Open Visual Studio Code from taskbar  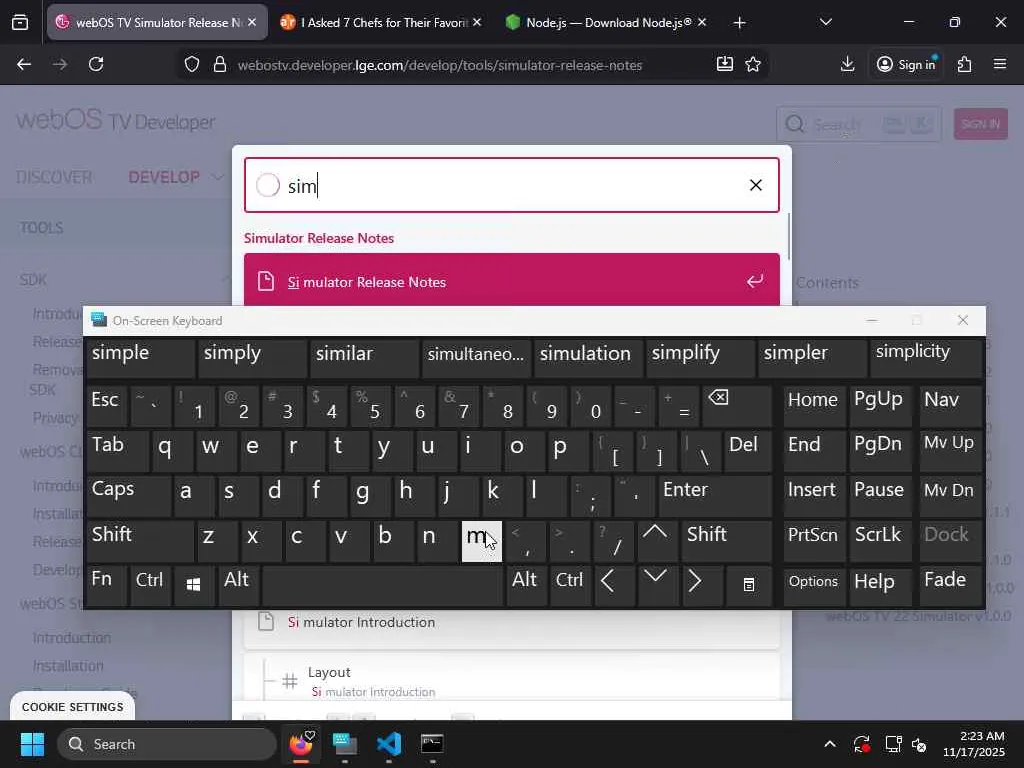pos(389,744)
